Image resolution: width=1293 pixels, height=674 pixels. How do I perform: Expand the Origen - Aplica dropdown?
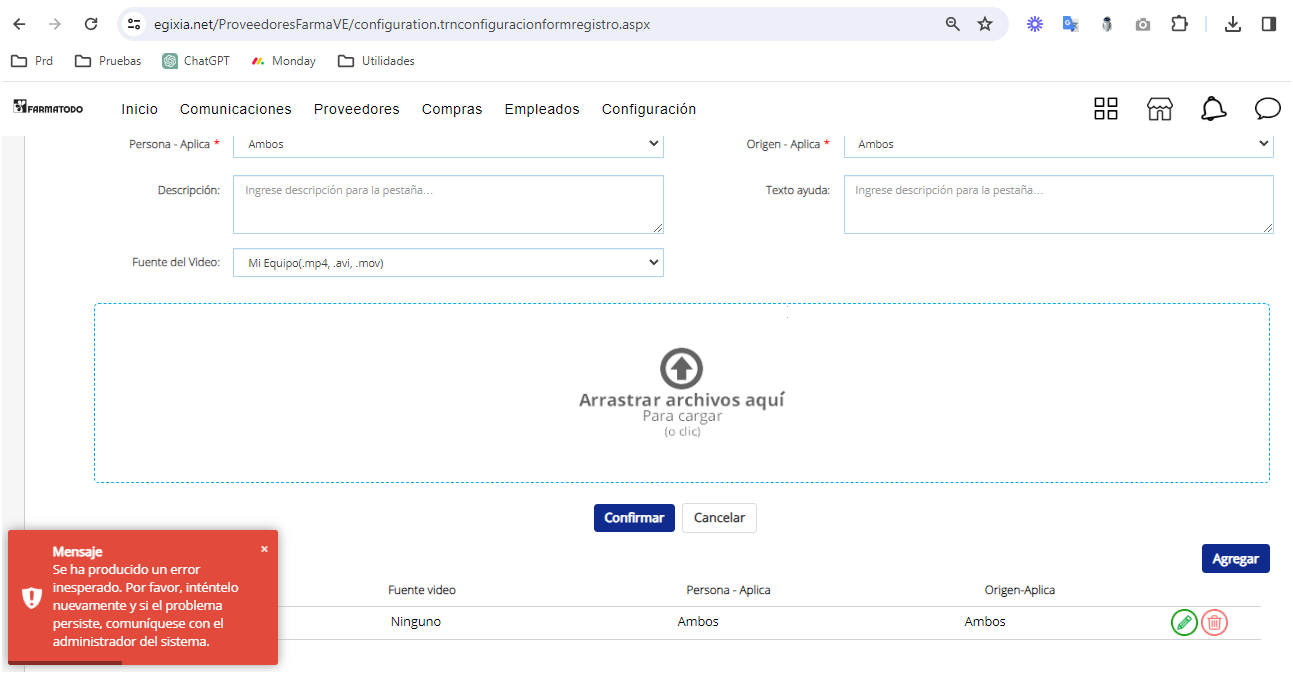pos(1058,144)
